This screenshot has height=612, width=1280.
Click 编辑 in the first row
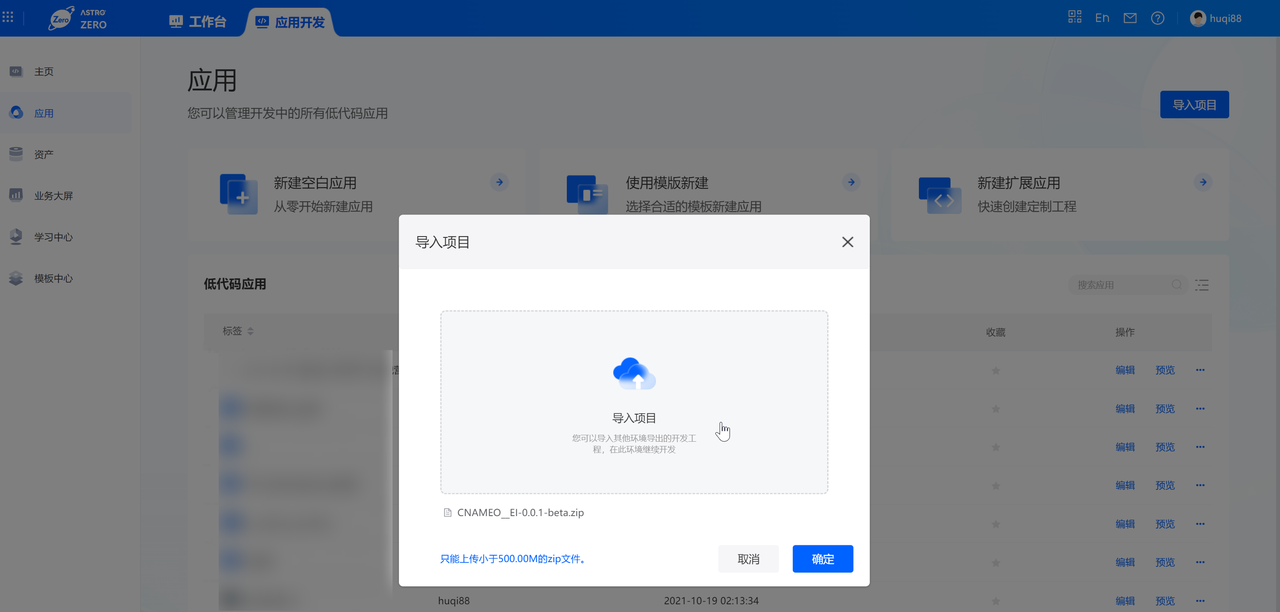tap(1126, 370)
